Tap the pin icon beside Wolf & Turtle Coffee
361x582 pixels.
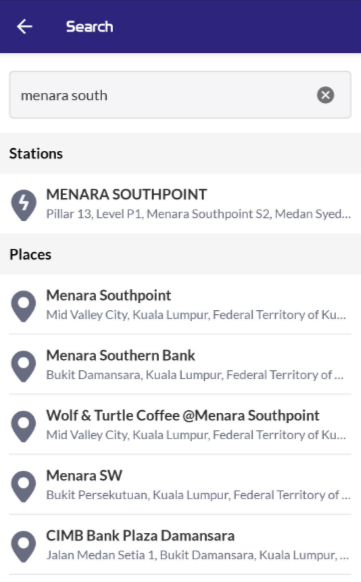click(24, 426)
